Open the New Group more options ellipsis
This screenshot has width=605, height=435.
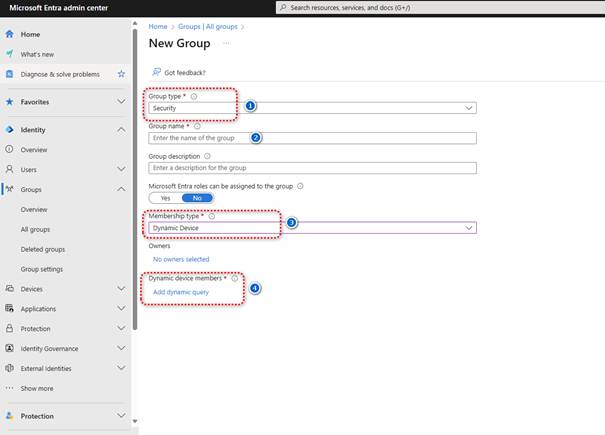(x=226, y=43)
